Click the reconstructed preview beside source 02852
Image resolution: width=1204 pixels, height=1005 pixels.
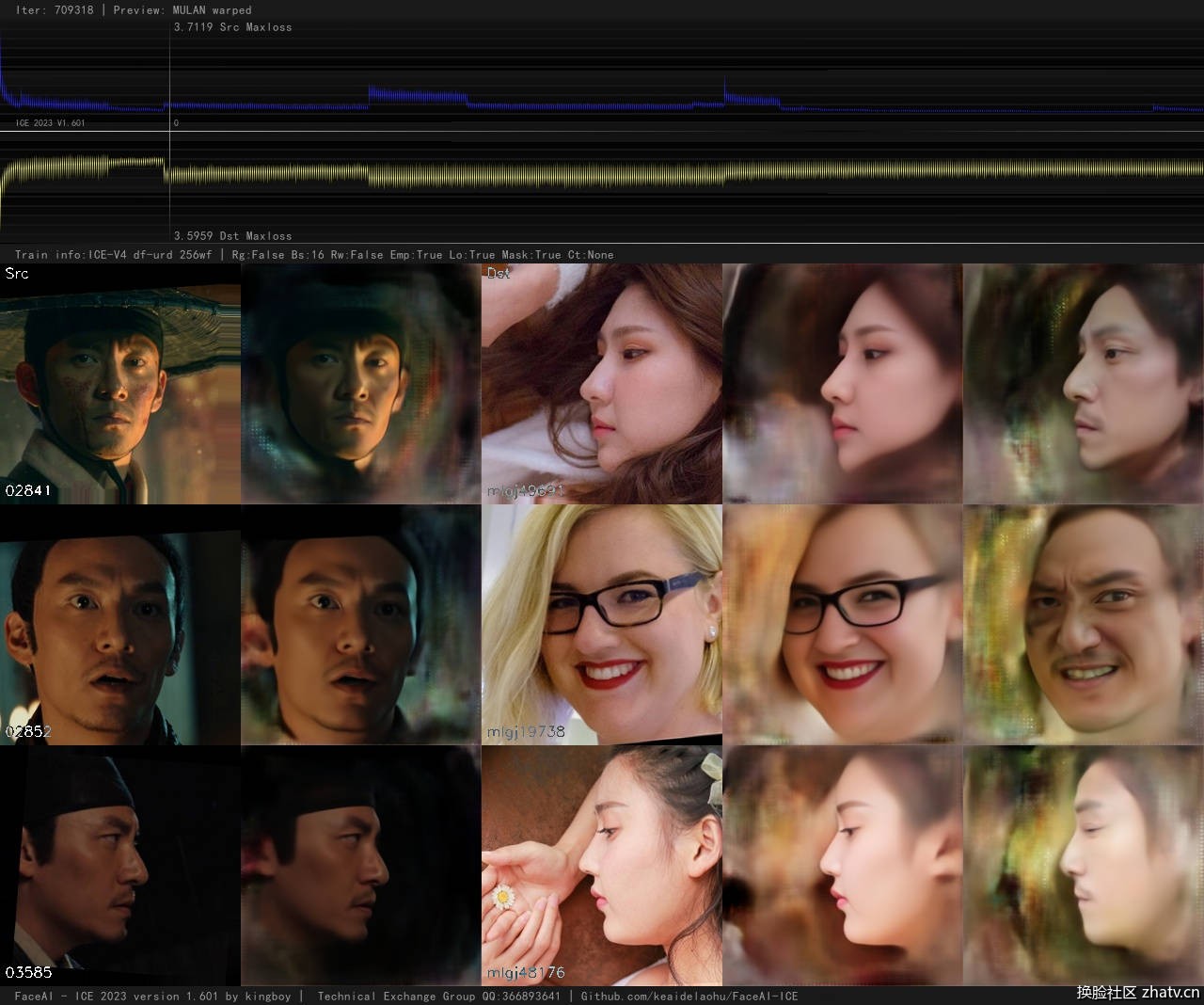pyautogui.click(x=361, y=625)
